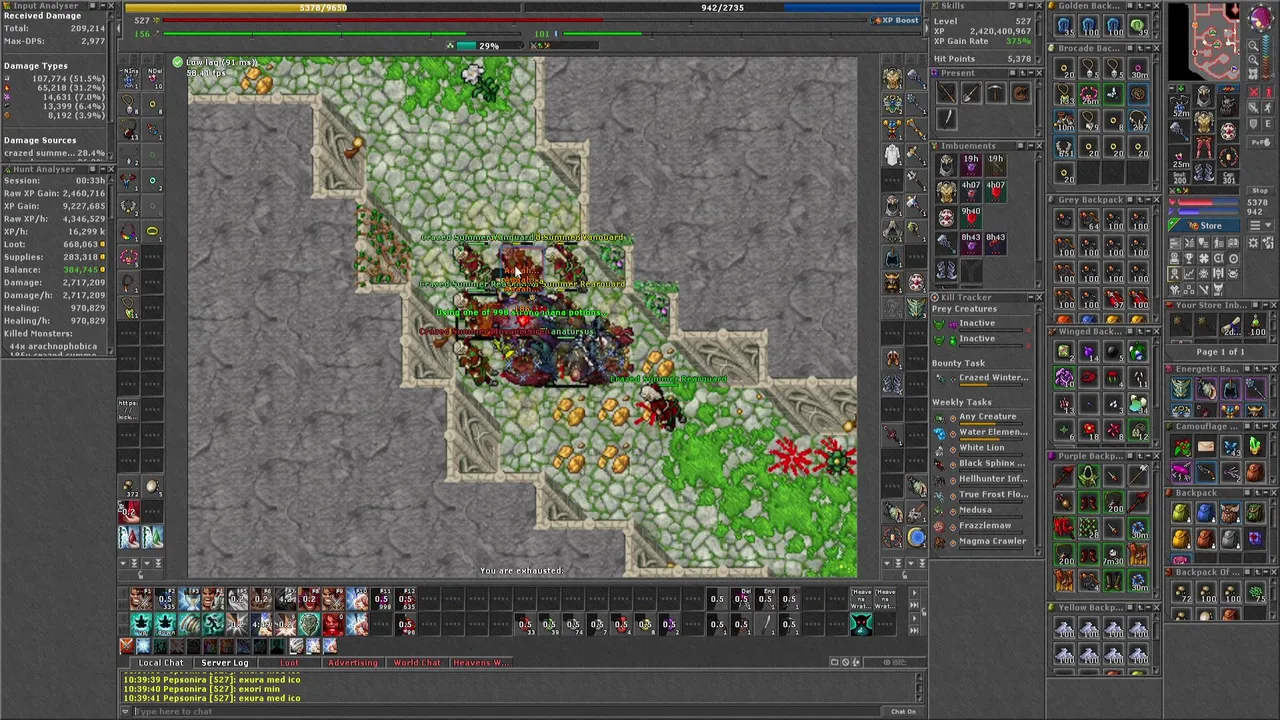Viewport: 1280px width, 720px height.
Task: Click the PvP mode button
Action: pyautogui.click(x=1261, y=142)
